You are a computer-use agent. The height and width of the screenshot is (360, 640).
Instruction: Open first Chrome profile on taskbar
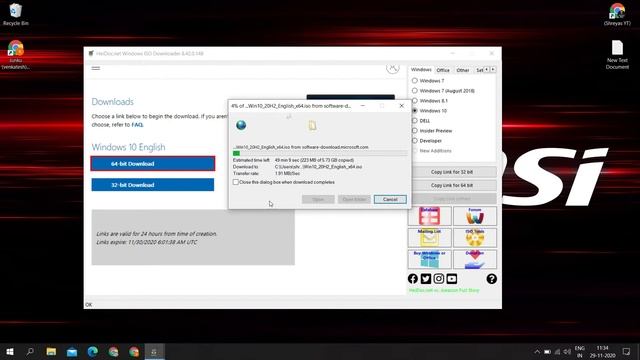point(113,351)
